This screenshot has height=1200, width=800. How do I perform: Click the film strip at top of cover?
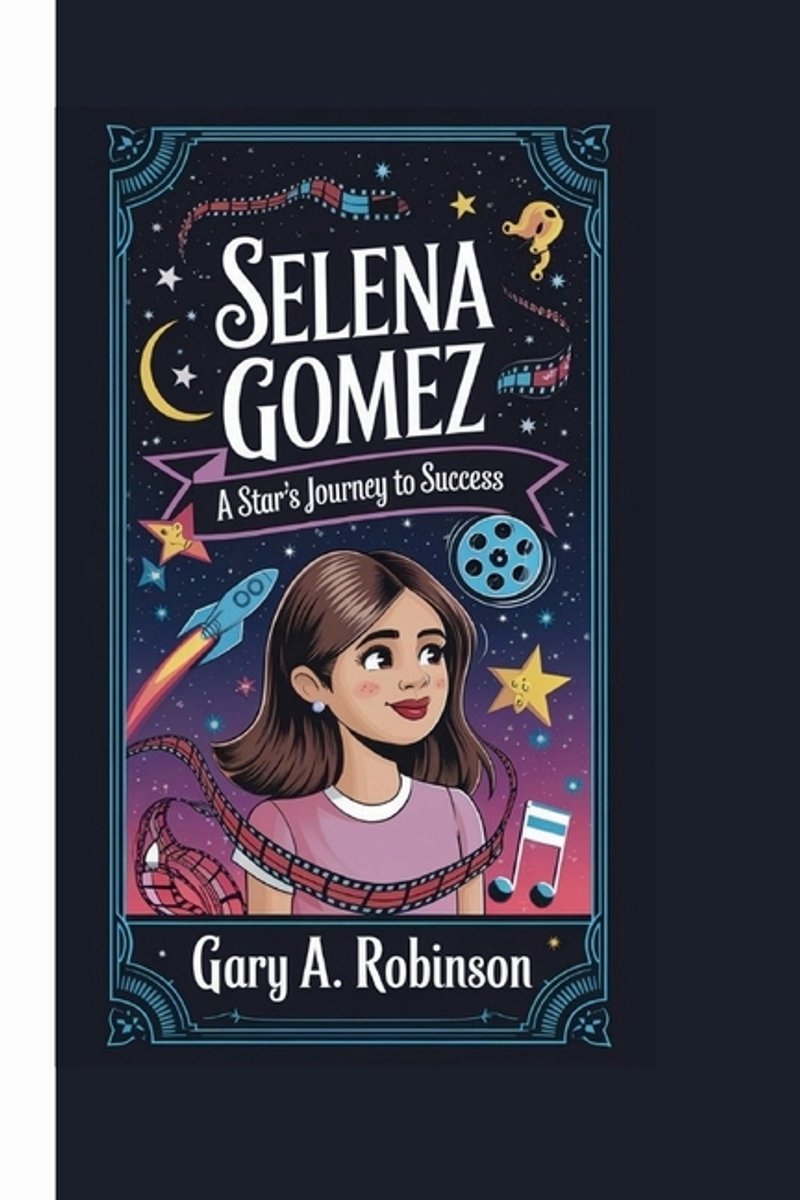point(292,203)
